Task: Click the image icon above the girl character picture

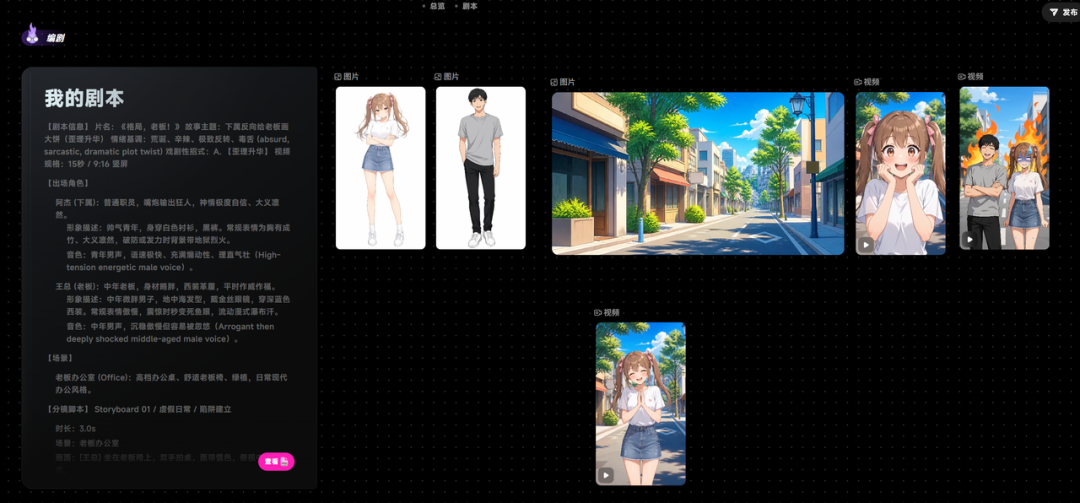Action: [x=338, y=76]
